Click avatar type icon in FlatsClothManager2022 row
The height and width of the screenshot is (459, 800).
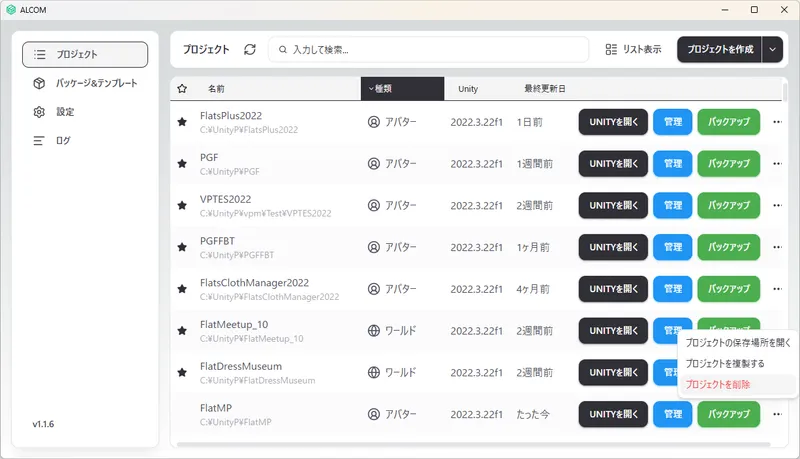(374, 289)
